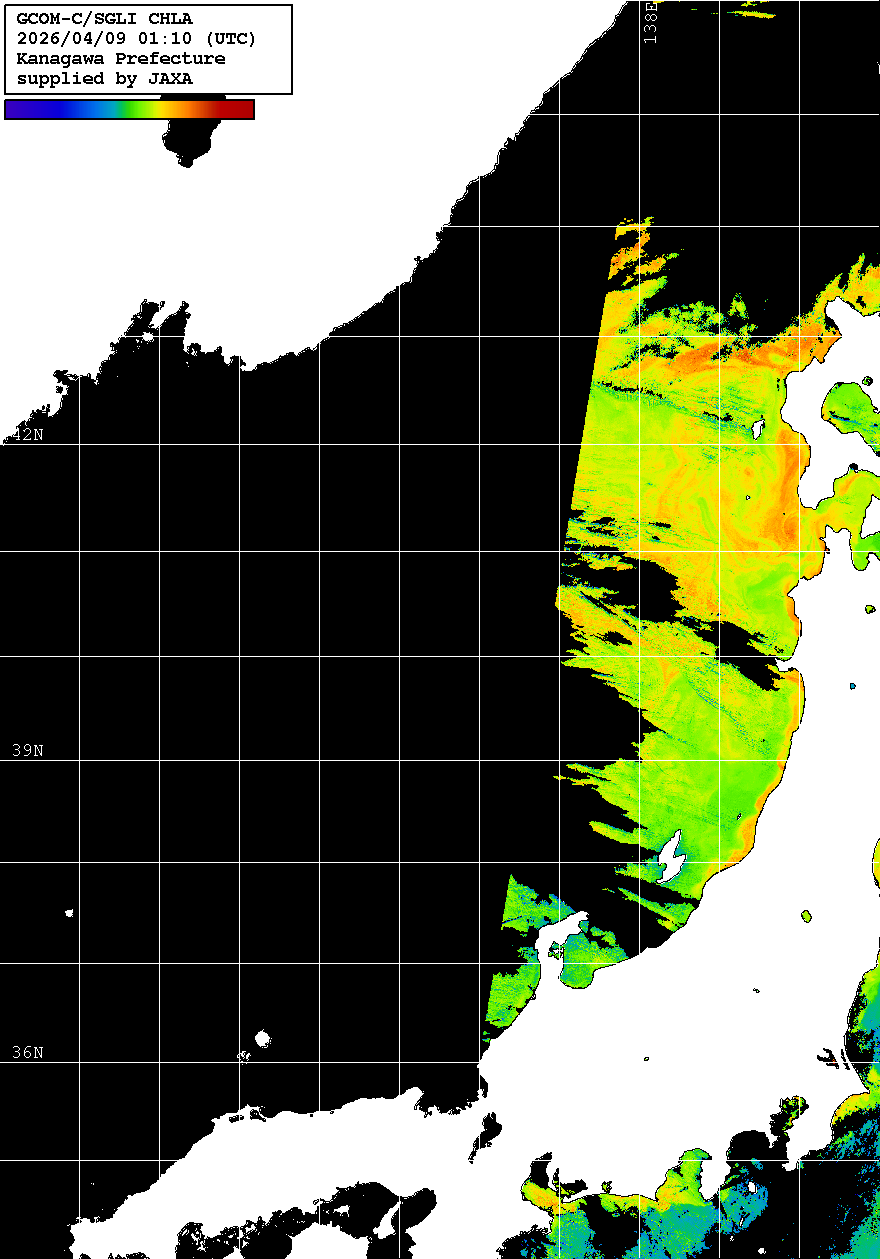
Task: Click the 39N latitude label
Action: [28, 750]
